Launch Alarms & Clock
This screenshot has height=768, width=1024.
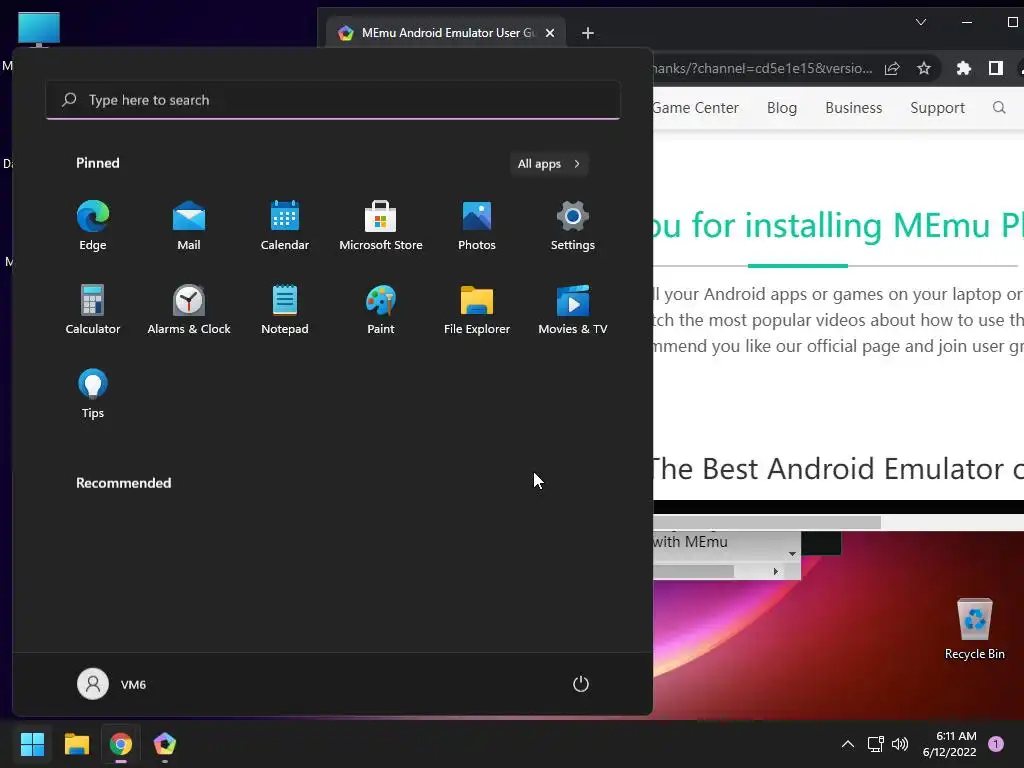pyautogui.click(x=189, y=310)
